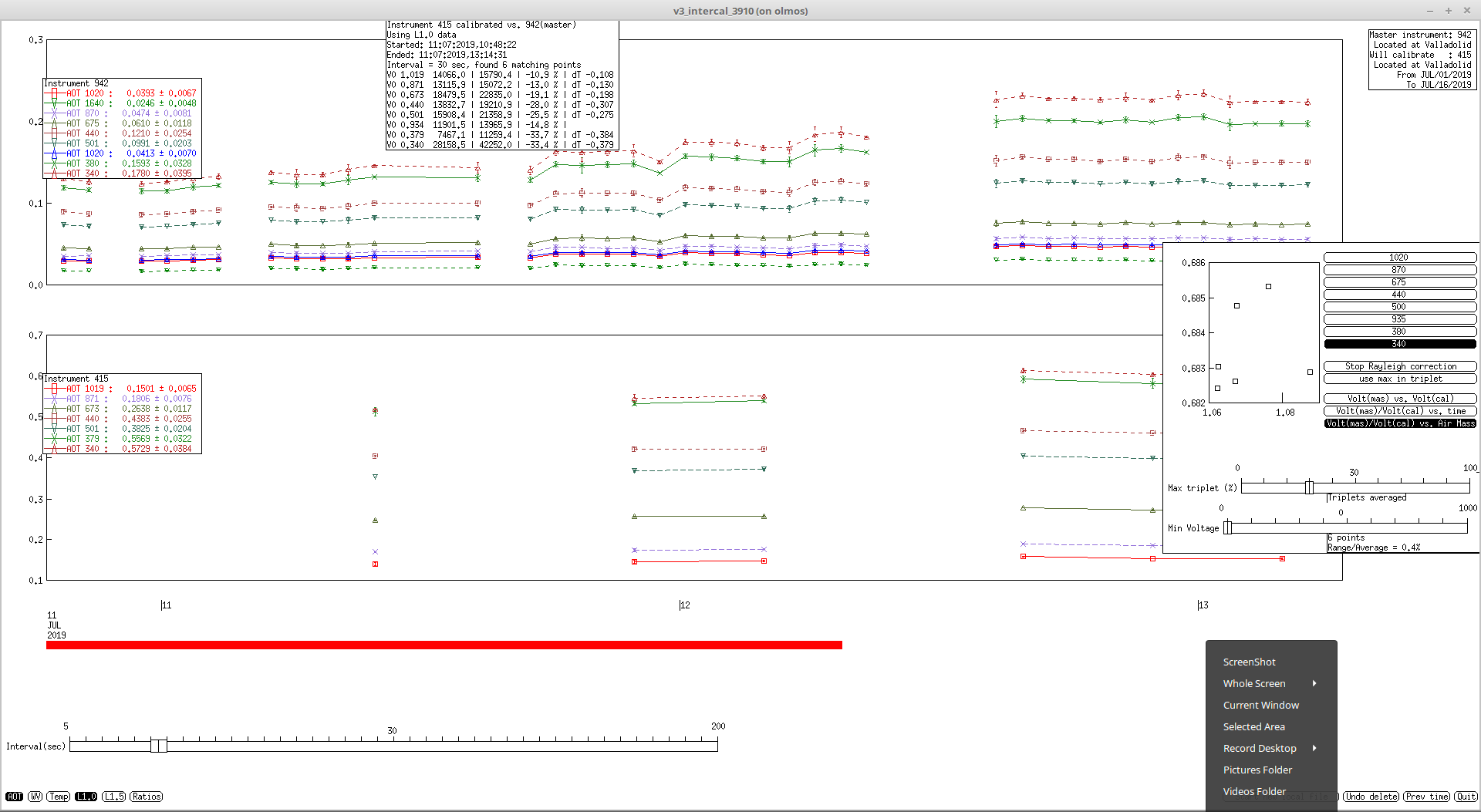Screen dimensions: 1481x812
Task: Toggle the Ratios button
Action: click(147, 797)
